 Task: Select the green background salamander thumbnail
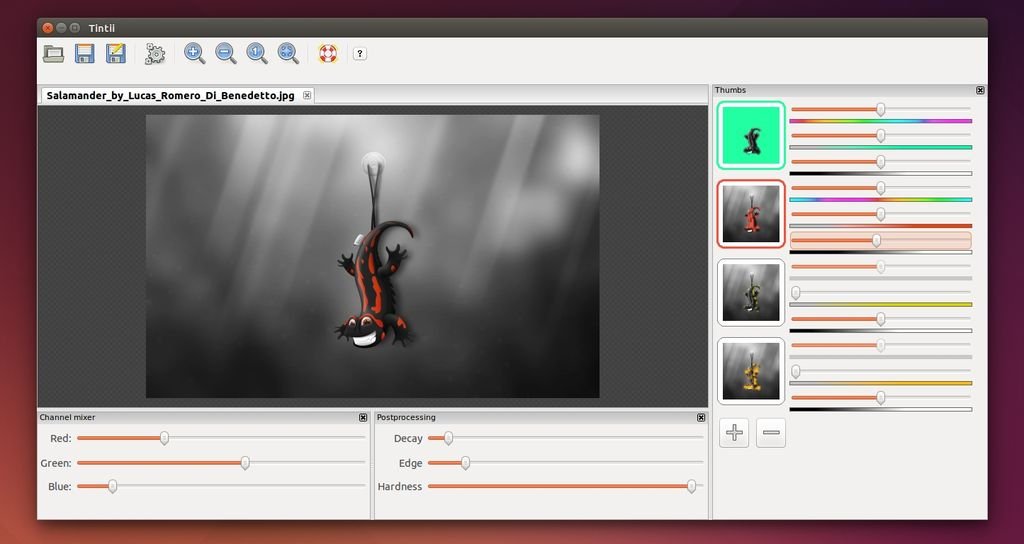[x=751, y=136]
